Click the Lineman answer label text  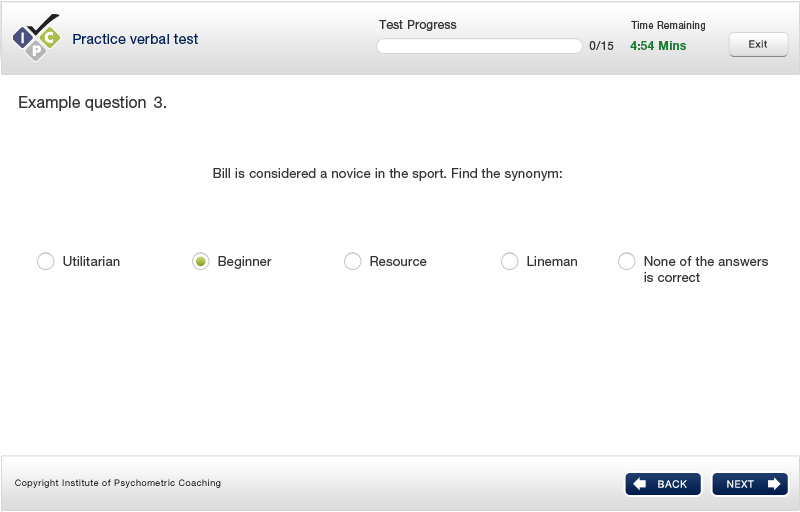tap(552, 261)
